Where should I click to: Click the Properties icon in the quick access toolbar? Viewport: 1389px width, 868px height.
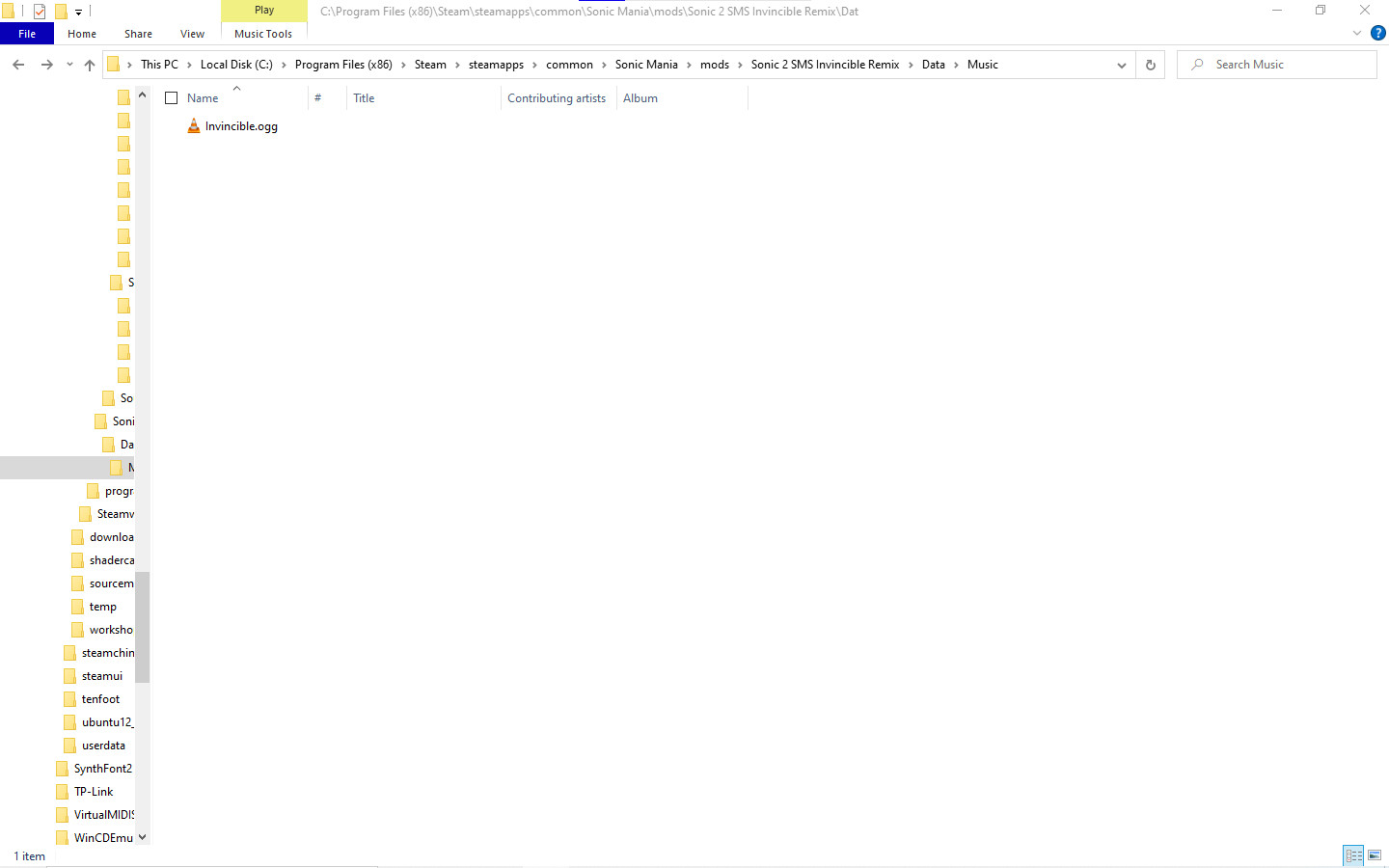[x=40, y=12]
